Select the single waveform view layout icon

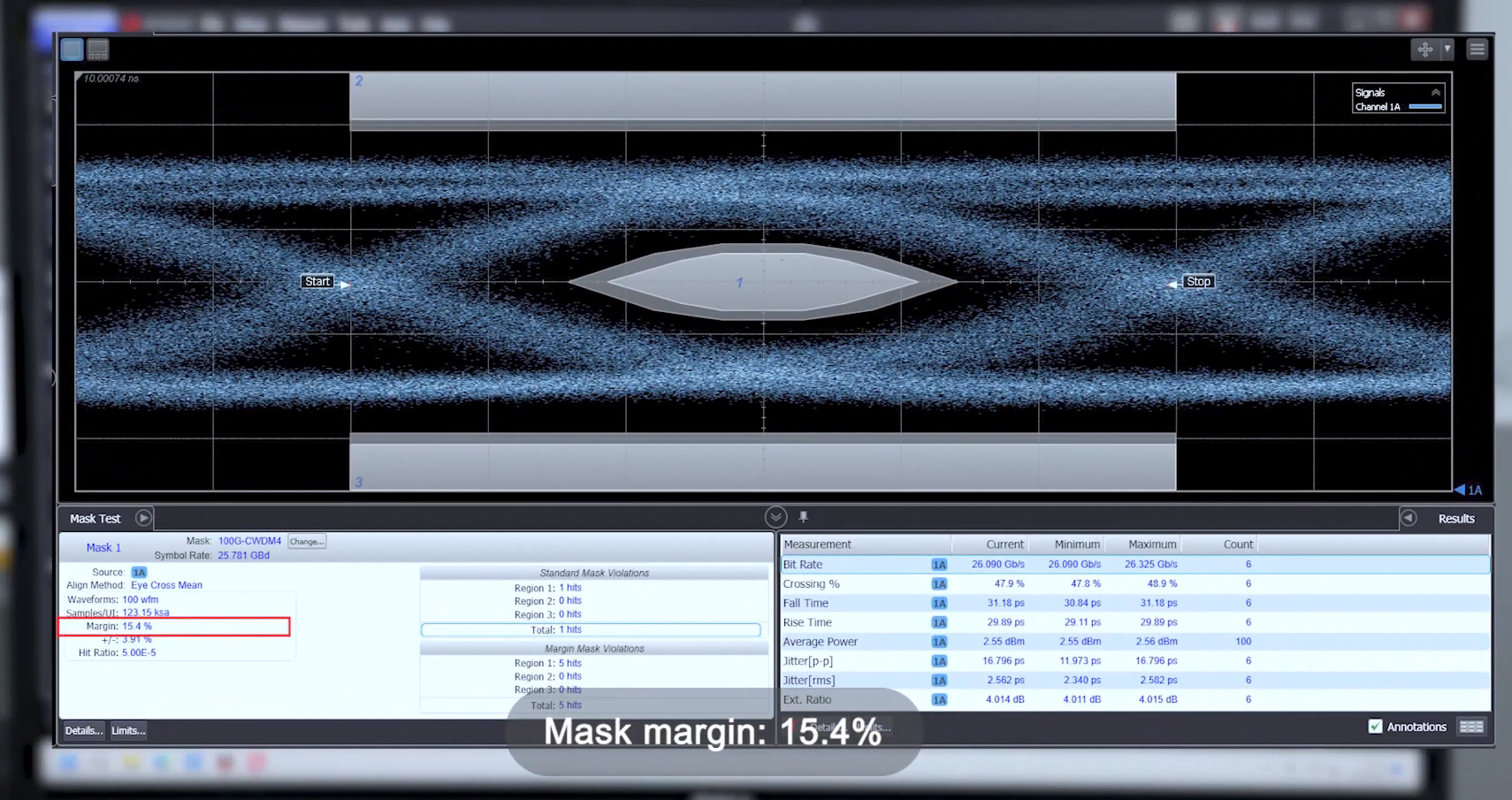click(x=73, y=50)
